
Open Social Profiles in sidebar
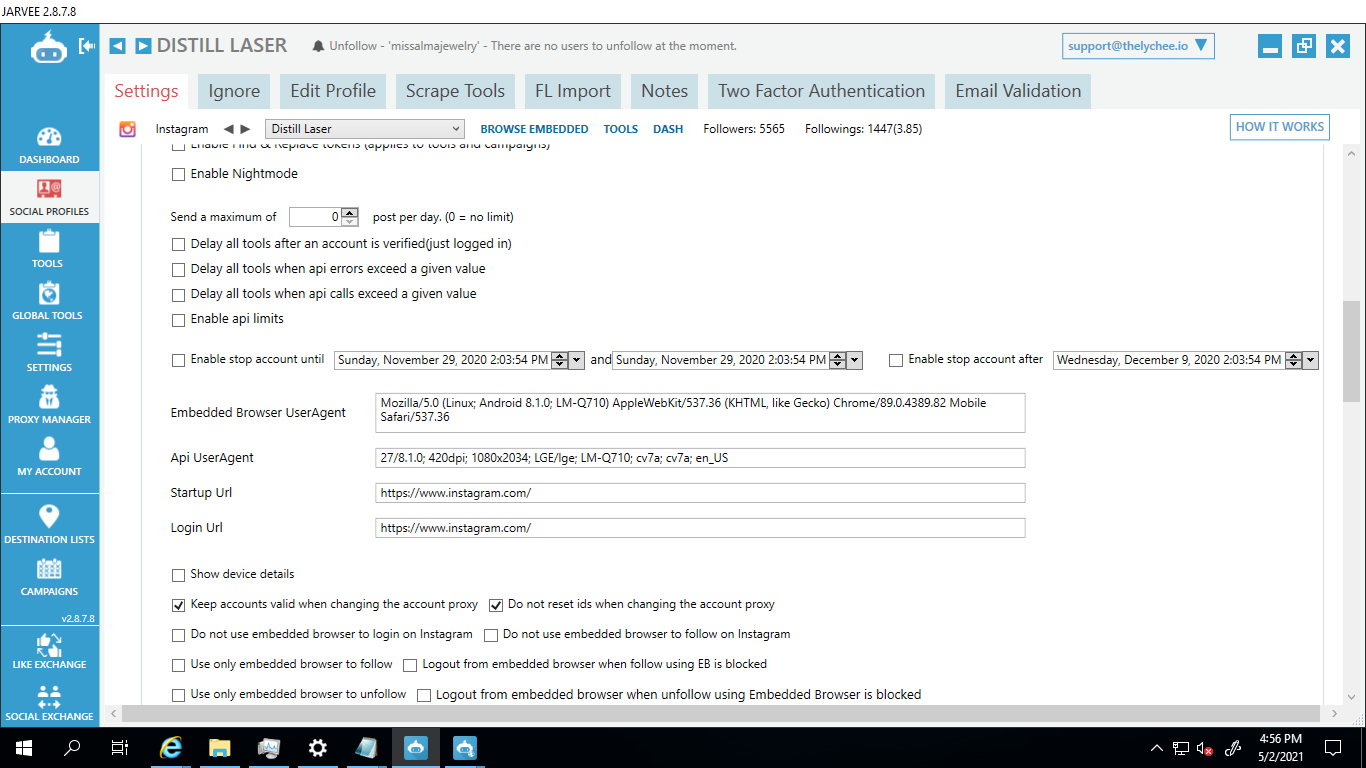click(x=49, y=197)
